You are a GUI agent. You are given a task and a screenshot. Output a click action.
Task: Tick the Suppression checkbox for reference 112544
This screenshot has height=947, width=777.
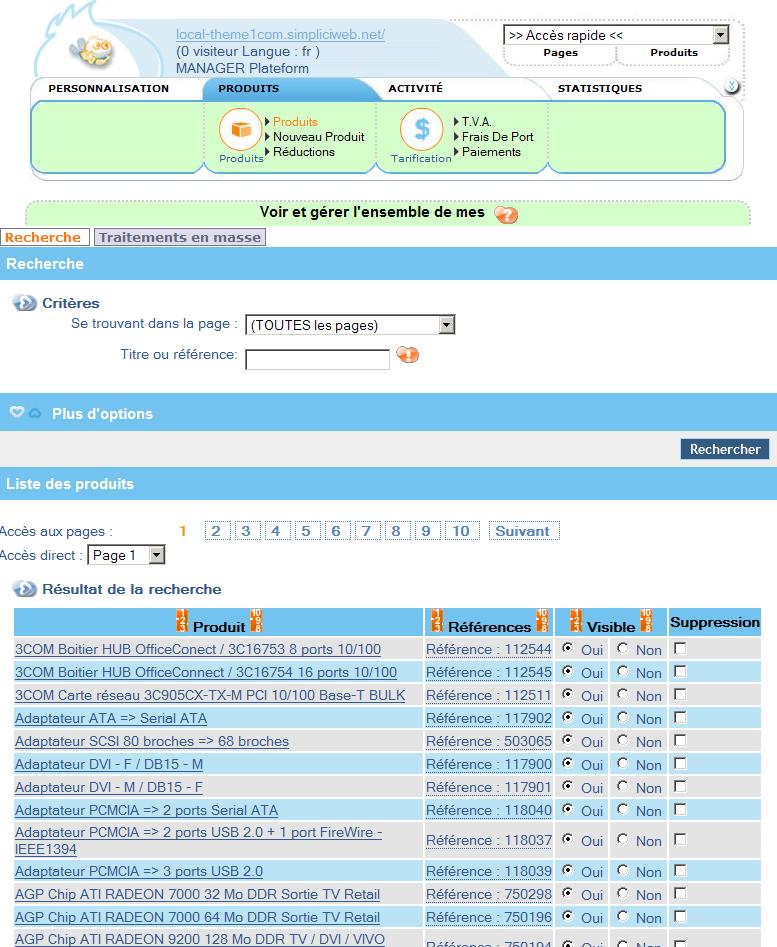coord(680,648)
